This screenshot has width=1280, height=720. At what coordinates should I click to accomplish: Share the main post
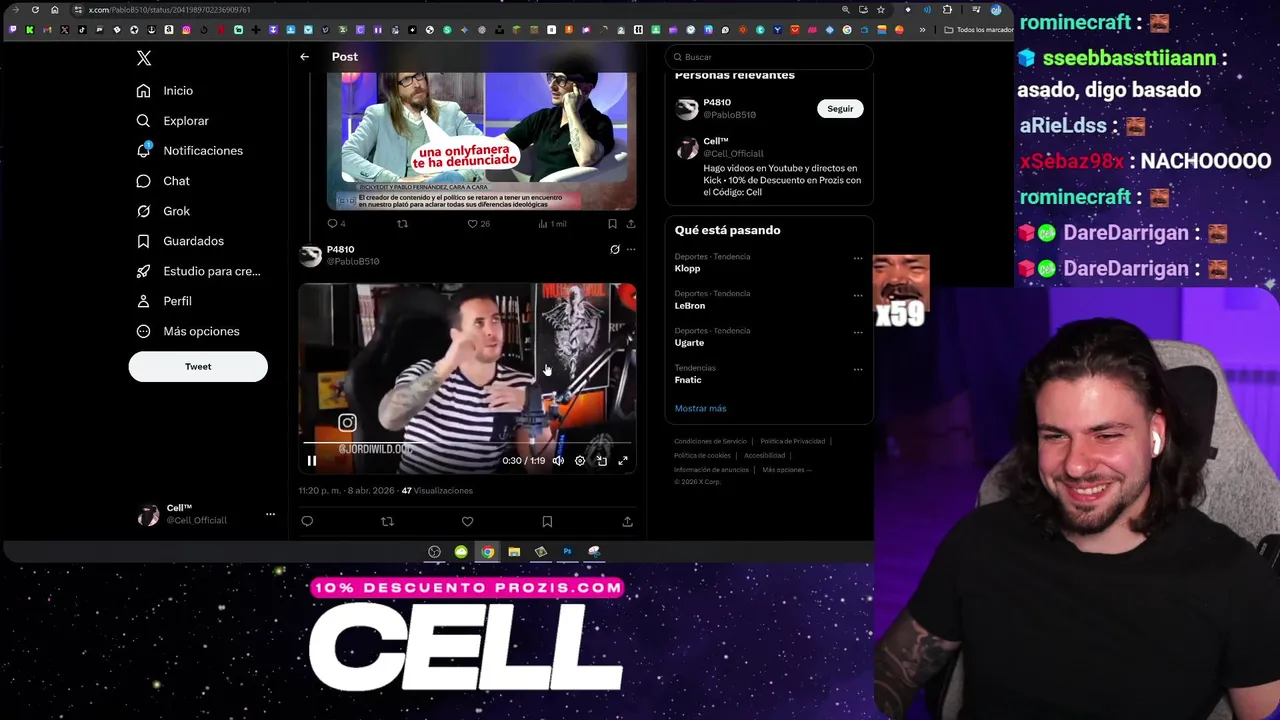(x=627, y=521)
